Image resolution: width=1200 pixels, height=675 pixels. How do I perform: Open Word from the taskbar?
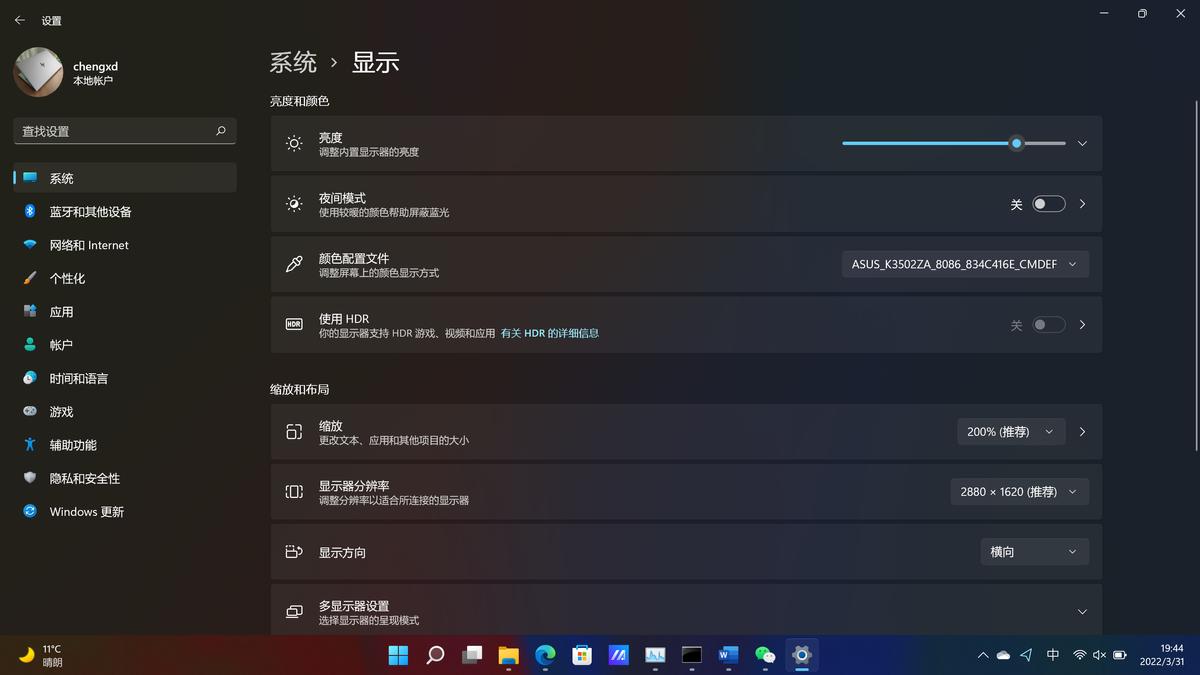point(728,655)
